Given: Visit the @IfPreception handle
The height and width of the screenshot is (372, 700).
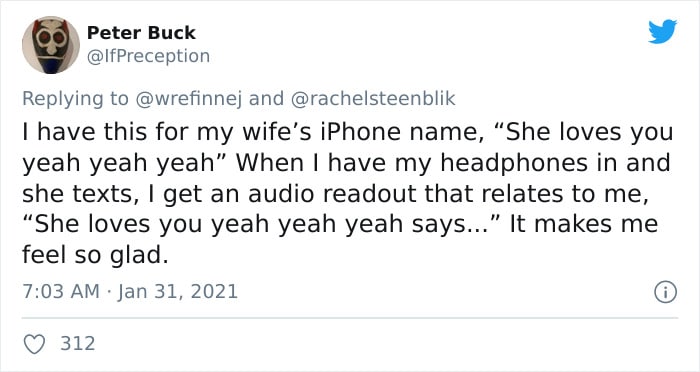Looking at the screenshot, I should [148, 56].
